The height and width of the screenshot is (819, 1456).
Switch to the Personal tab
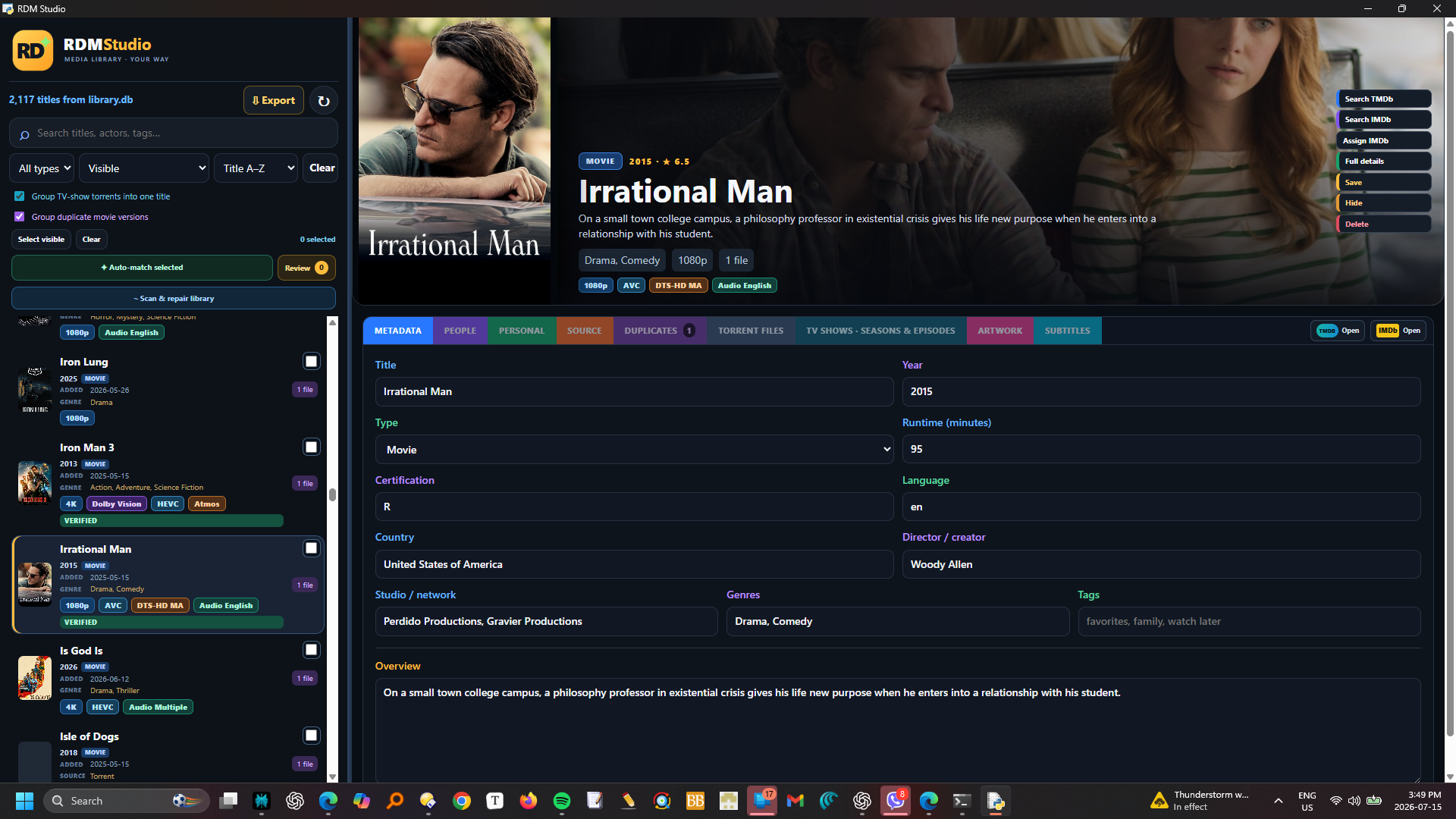coord(522,331)
